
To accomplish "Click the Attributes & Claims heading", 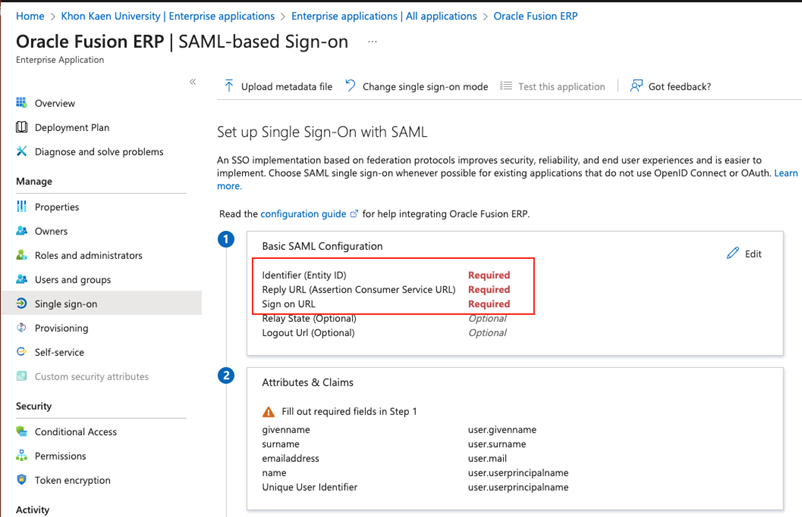I will pos(307,382).
